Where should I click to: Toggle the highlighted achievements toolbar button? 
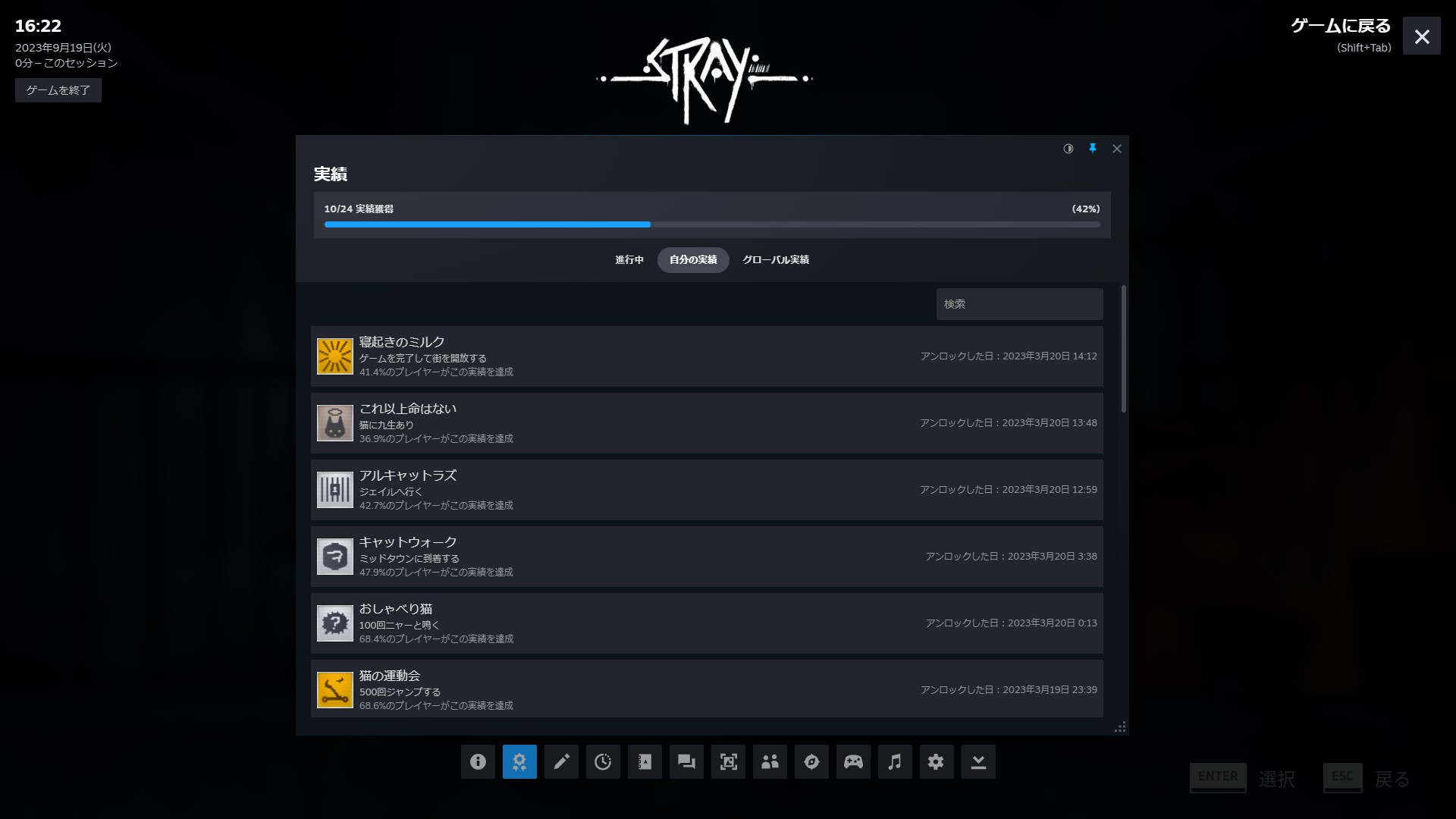519,761
